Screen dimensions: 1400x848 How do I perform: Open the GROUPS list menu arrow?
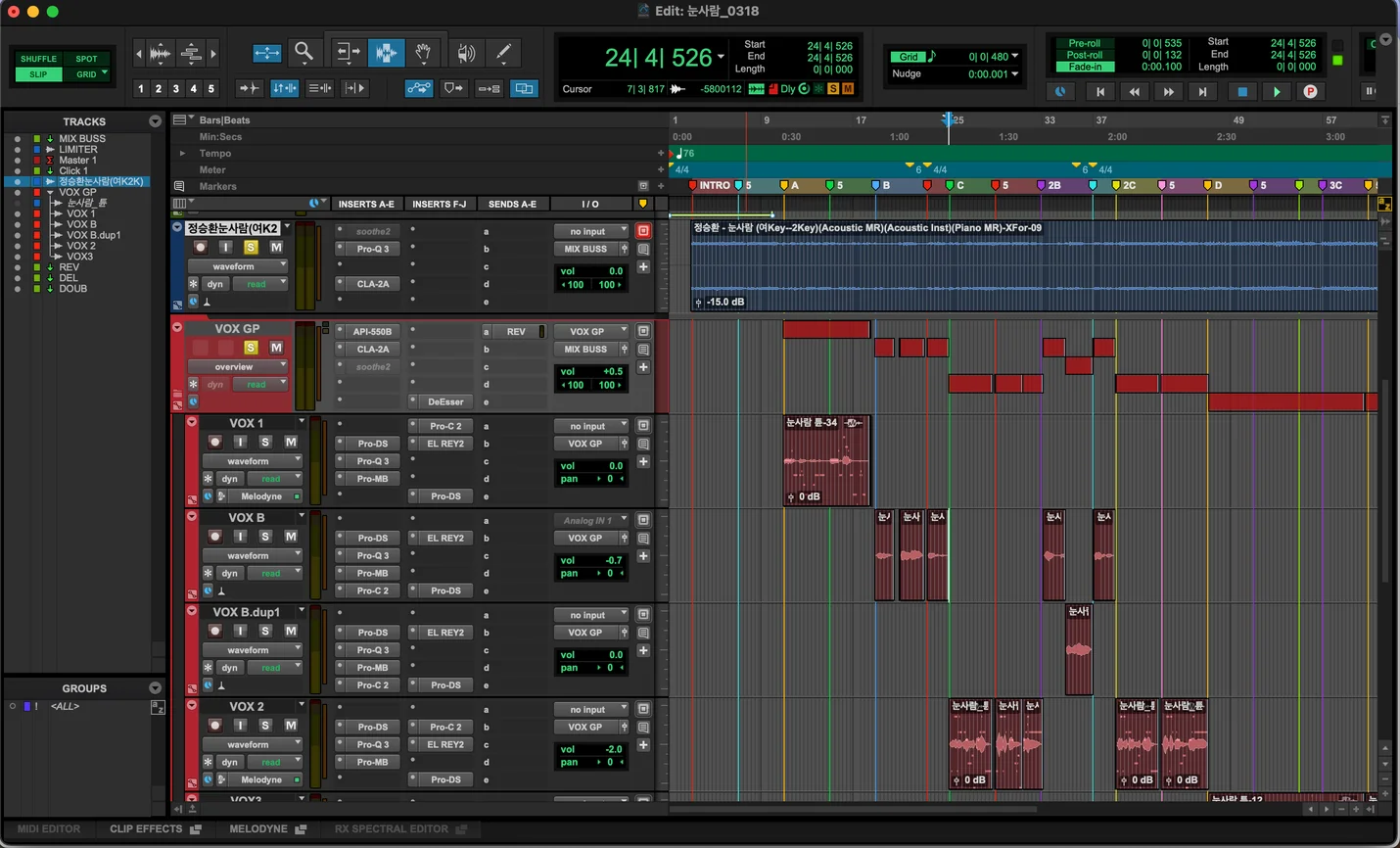155,688
